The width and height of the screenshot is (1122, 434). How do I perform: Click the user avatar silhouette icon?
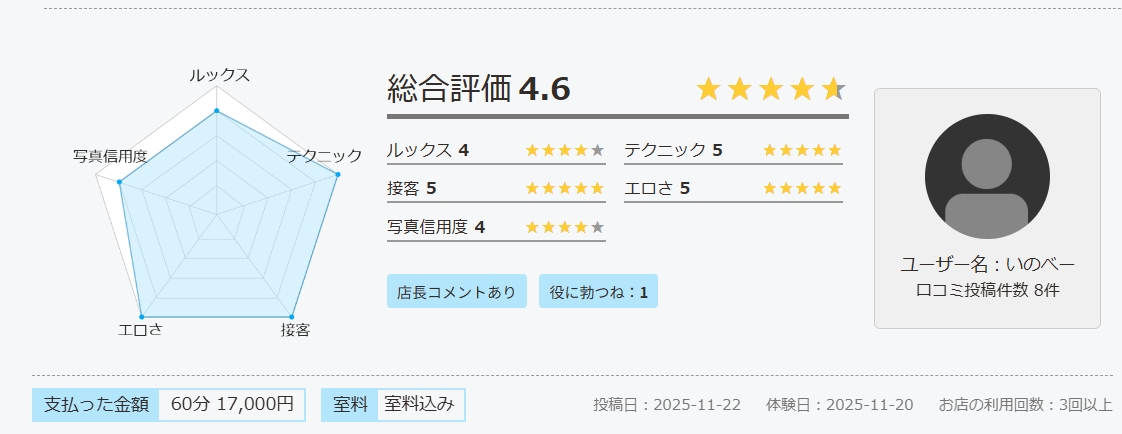pos(987,176)
